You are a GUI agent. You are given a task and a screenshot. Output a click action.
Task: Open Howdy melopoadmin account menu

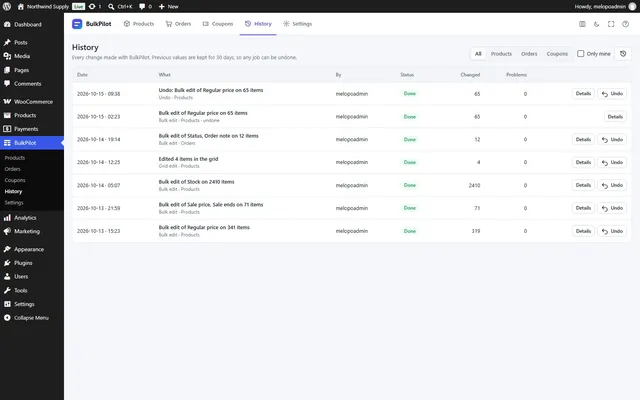point(605,7)
